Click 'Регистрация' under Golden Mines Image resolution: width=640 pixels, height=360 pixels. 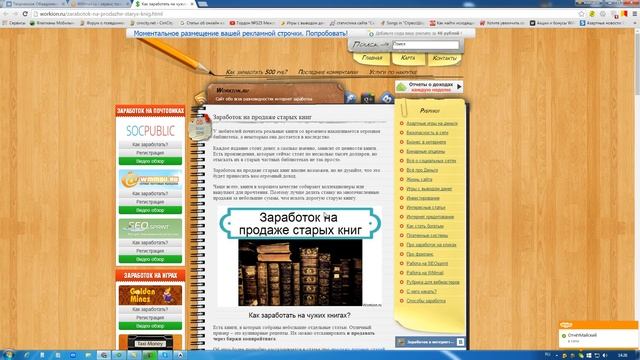(150, 318)
